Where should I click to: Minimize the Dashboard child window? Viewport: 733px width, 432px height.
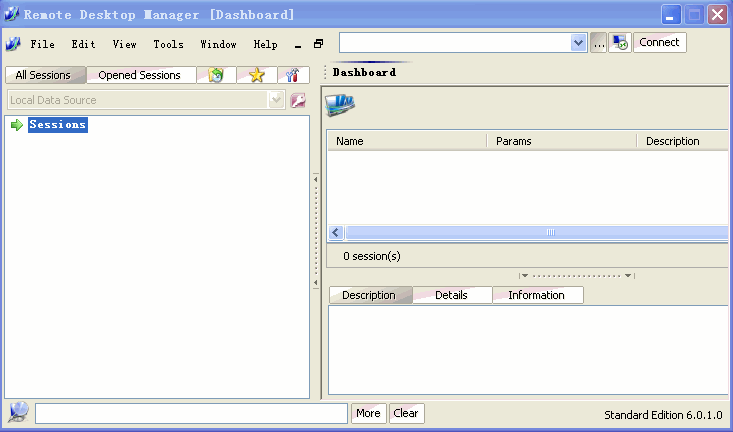click(x=298, y=45)
